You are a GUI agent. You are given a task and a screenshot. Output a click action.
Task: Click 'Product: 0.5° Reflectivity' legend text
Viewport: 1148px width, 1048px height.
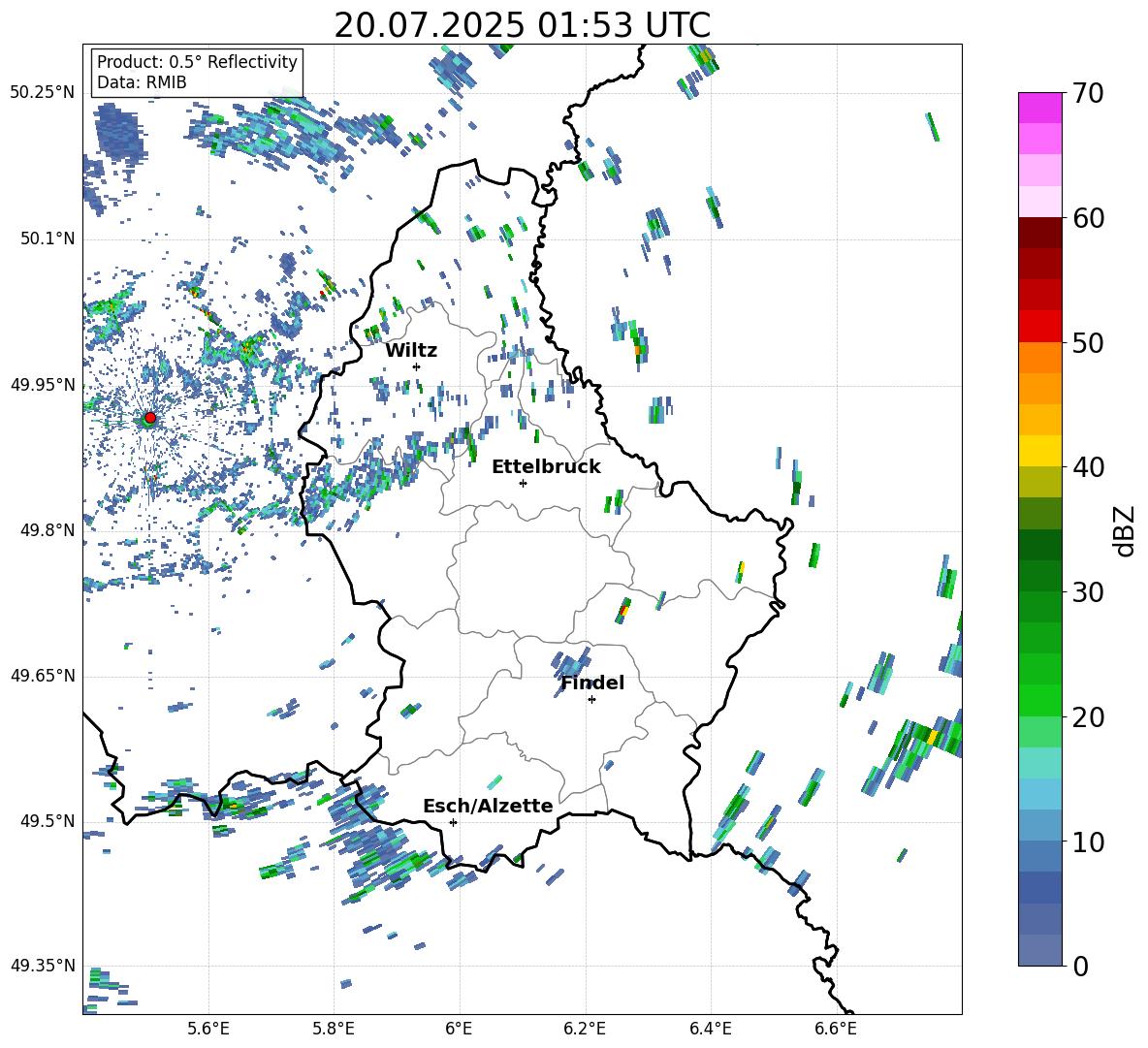[197, 61]
